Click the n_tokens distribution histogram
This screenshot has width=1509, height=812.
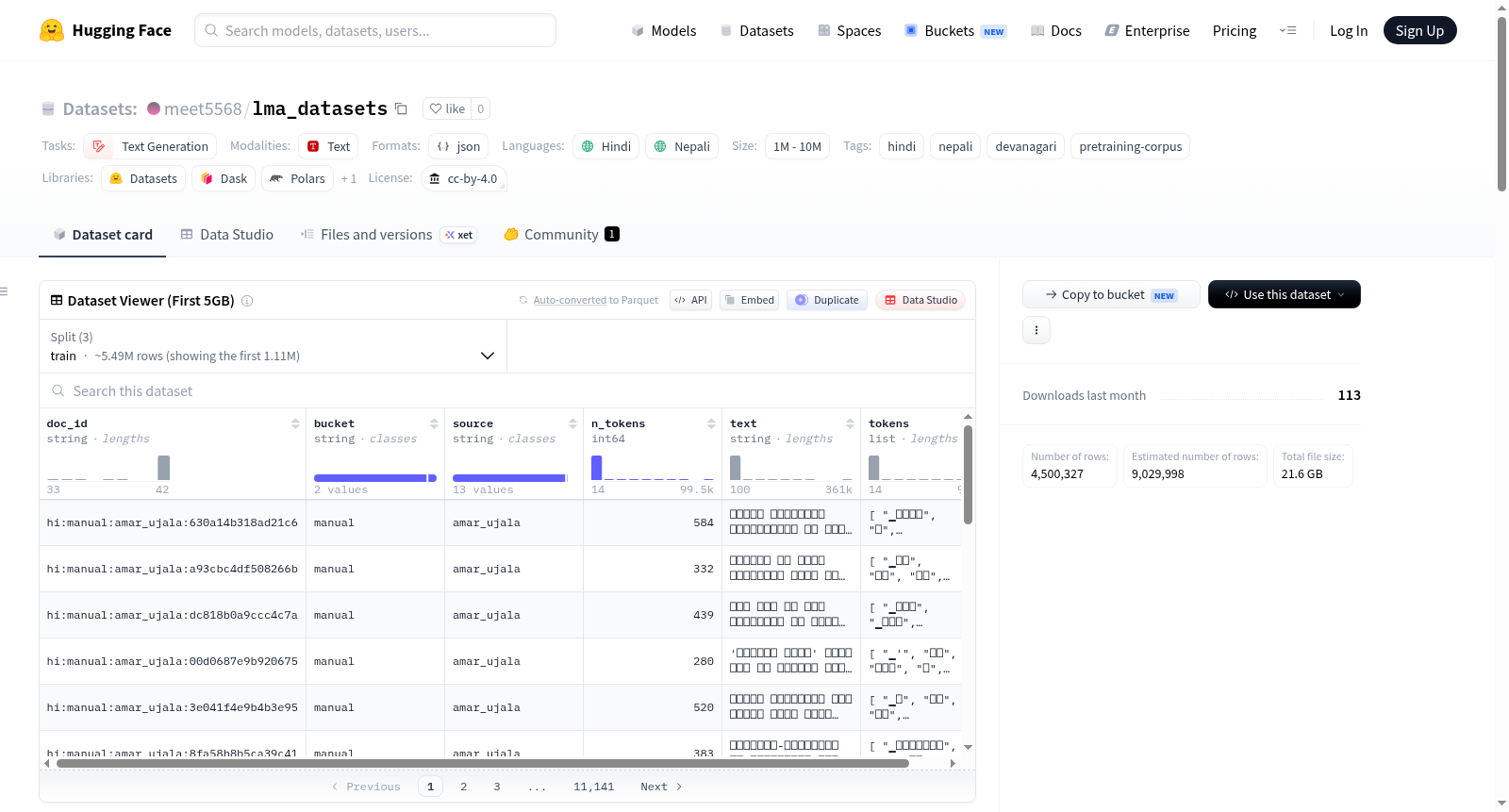point(653,468)
